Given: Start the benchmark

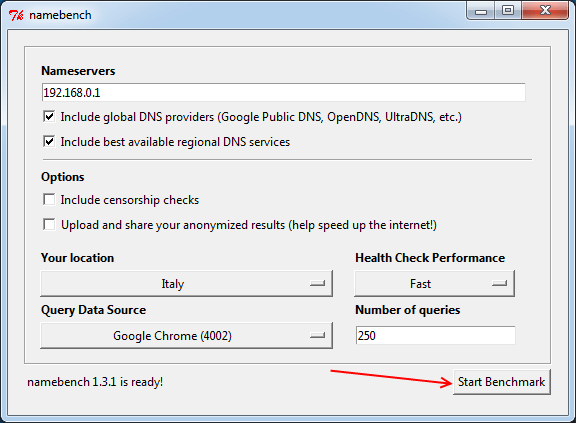Looking at the screenshot, I should tap(502, 382).
